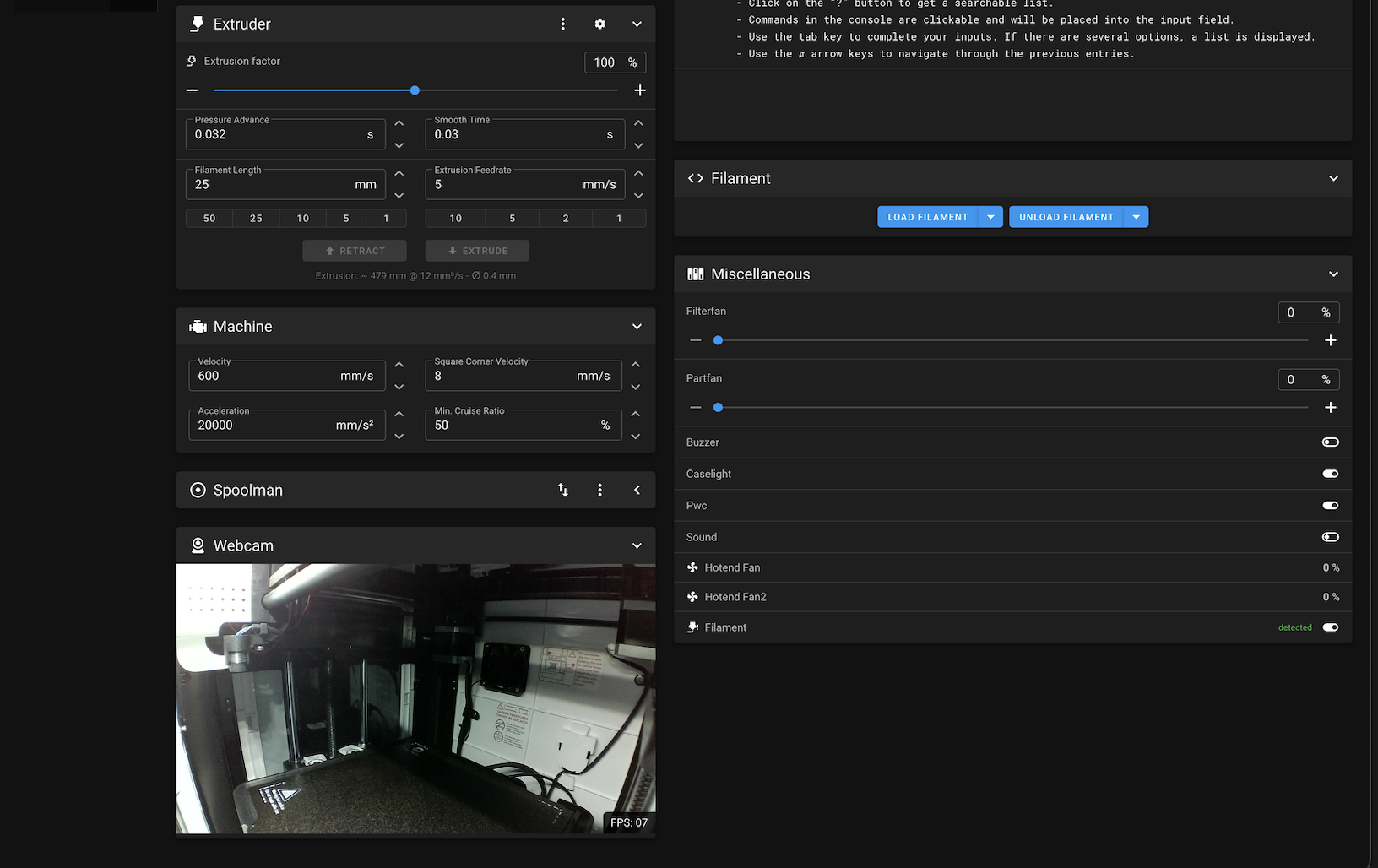1378x868 pixels.
Task: Click the Filament sensor icon
Action: [x=692, y=627]
